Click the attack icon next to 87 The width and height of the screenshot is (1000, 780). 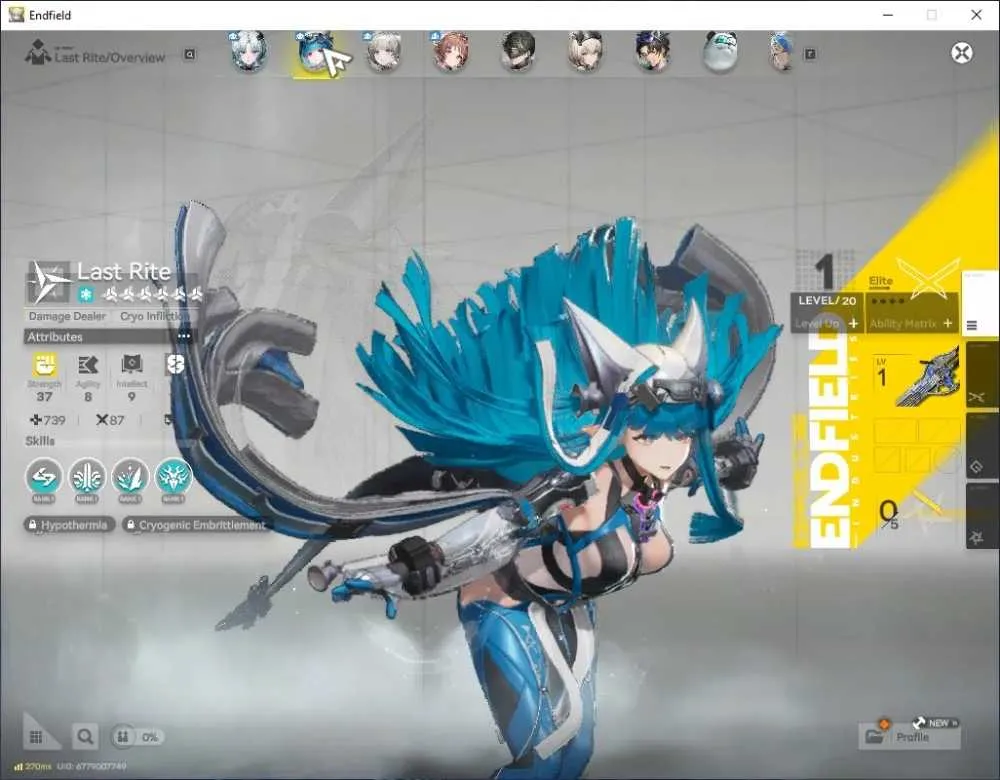coord(101,420)
